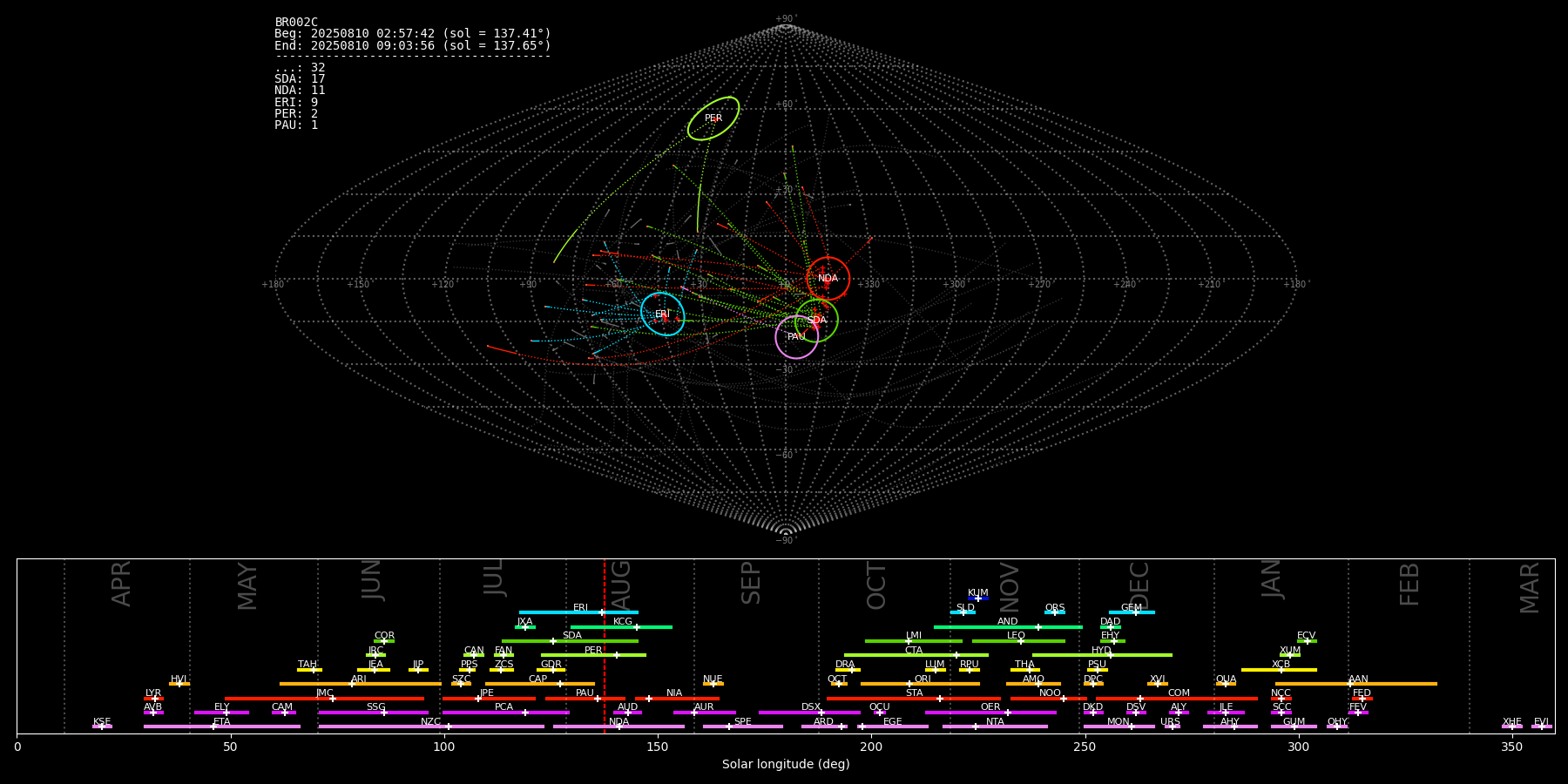Select the 'NDA: 11' count in legend
The height and width of the screenshot is (784, 1568).
tap(300, 91)
